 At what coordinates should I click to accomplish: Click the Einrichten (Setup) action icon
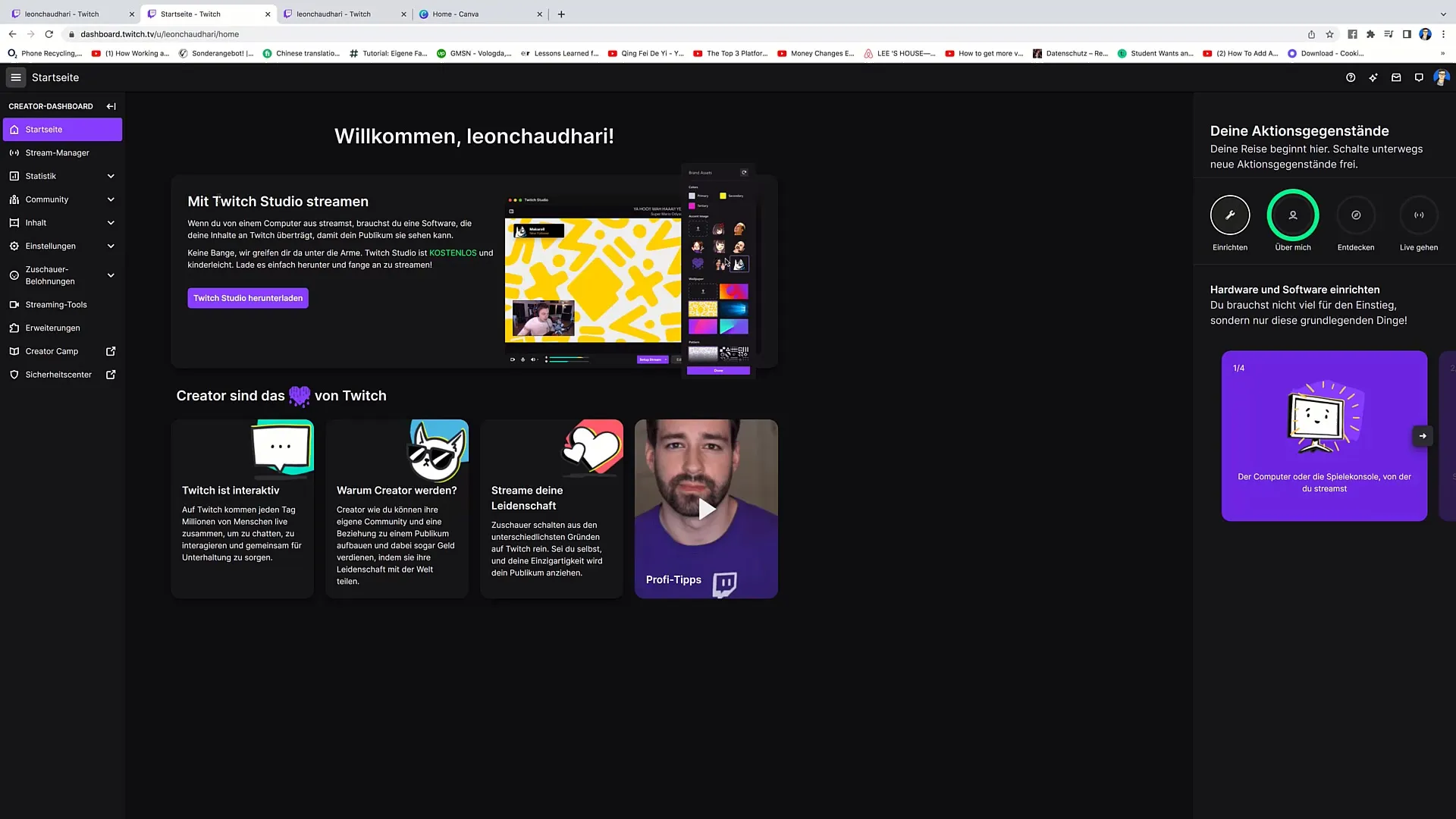(1229, 215)
